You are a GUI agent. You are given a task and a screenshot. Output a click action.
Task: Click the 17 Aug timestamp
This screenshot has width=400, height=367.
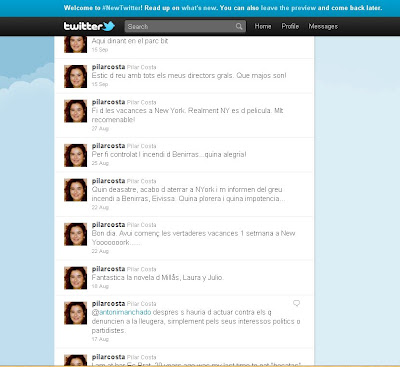(x=100, y=339)
